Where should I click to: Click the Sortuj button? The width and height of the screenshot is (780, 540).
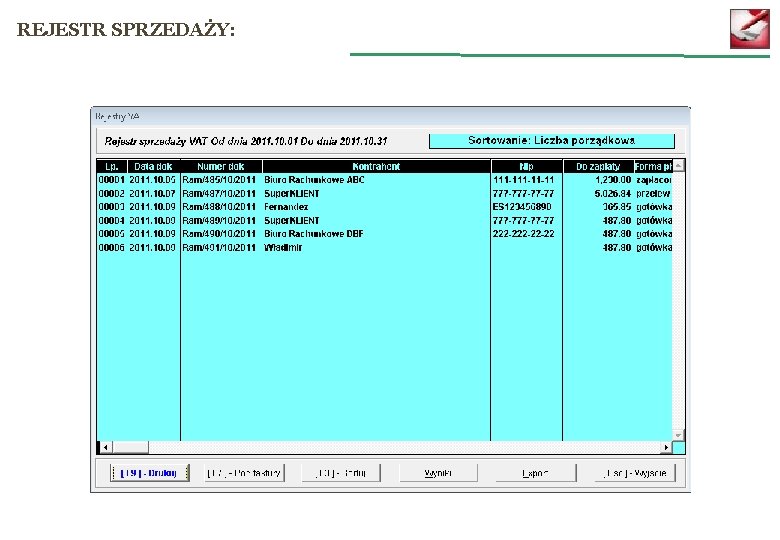point(341,473)
